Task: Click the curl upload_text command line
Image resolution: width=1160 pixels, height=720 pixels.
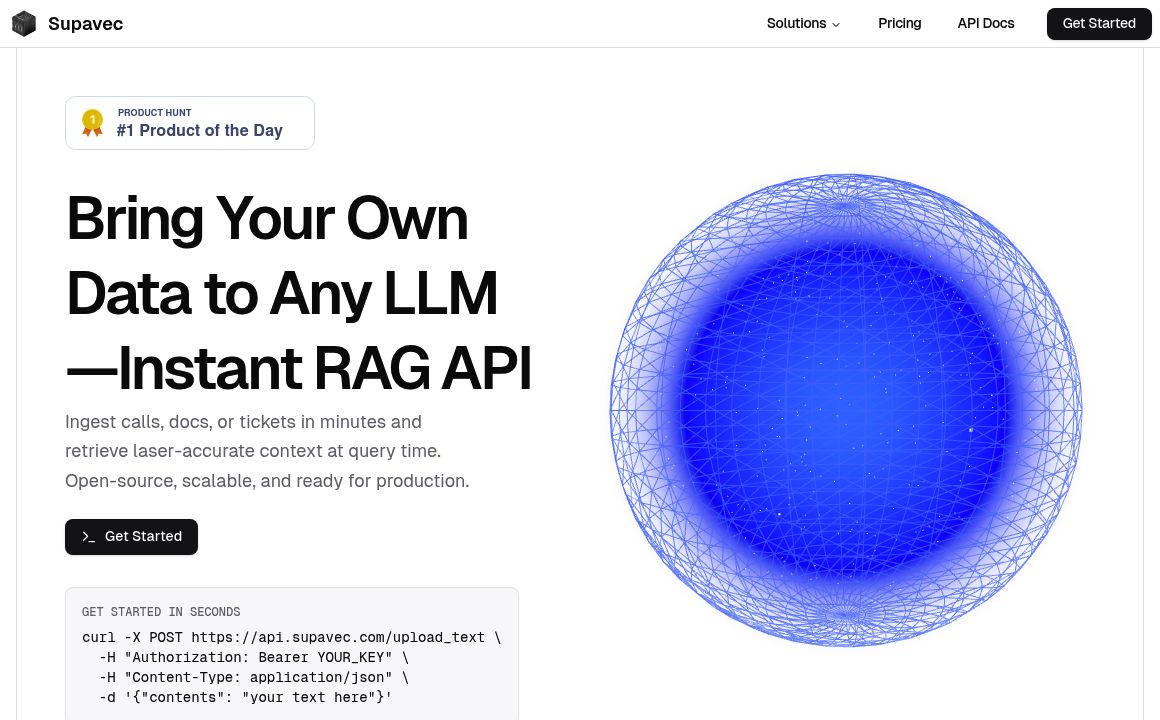Action: [x=291, y=637]
